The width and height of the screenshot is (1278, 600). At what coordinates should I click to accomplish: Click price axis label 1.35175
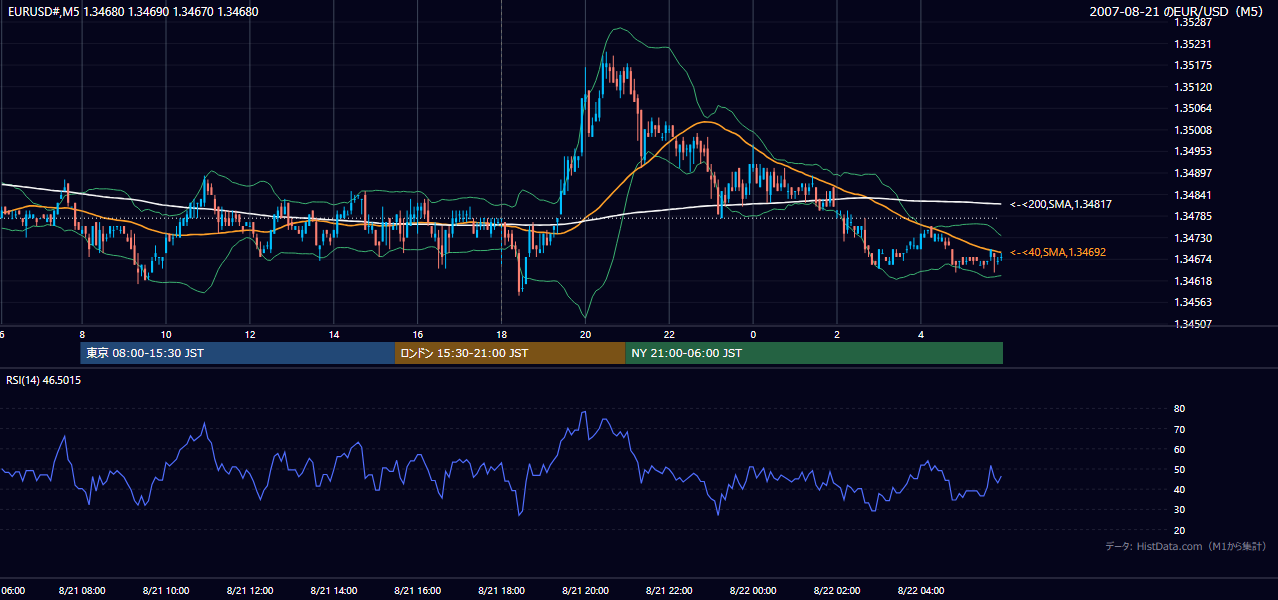pos(1194,65)
